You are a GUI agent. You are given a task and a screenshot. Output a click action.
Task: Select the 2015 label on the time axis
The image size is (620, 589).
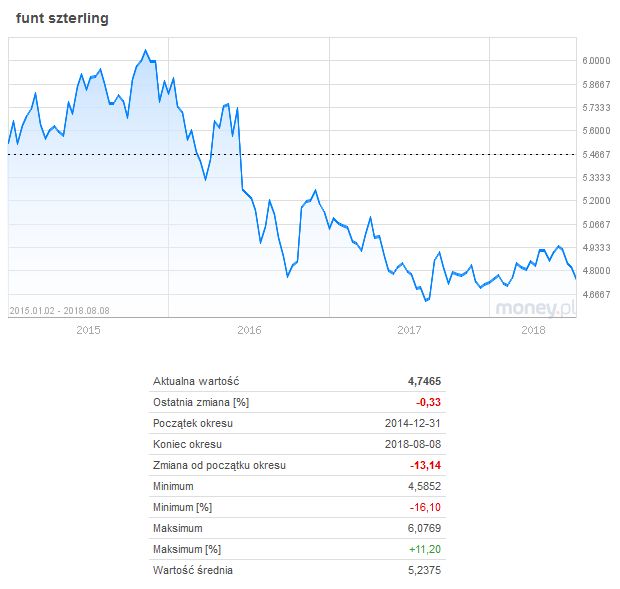click(x=88, y=330)
